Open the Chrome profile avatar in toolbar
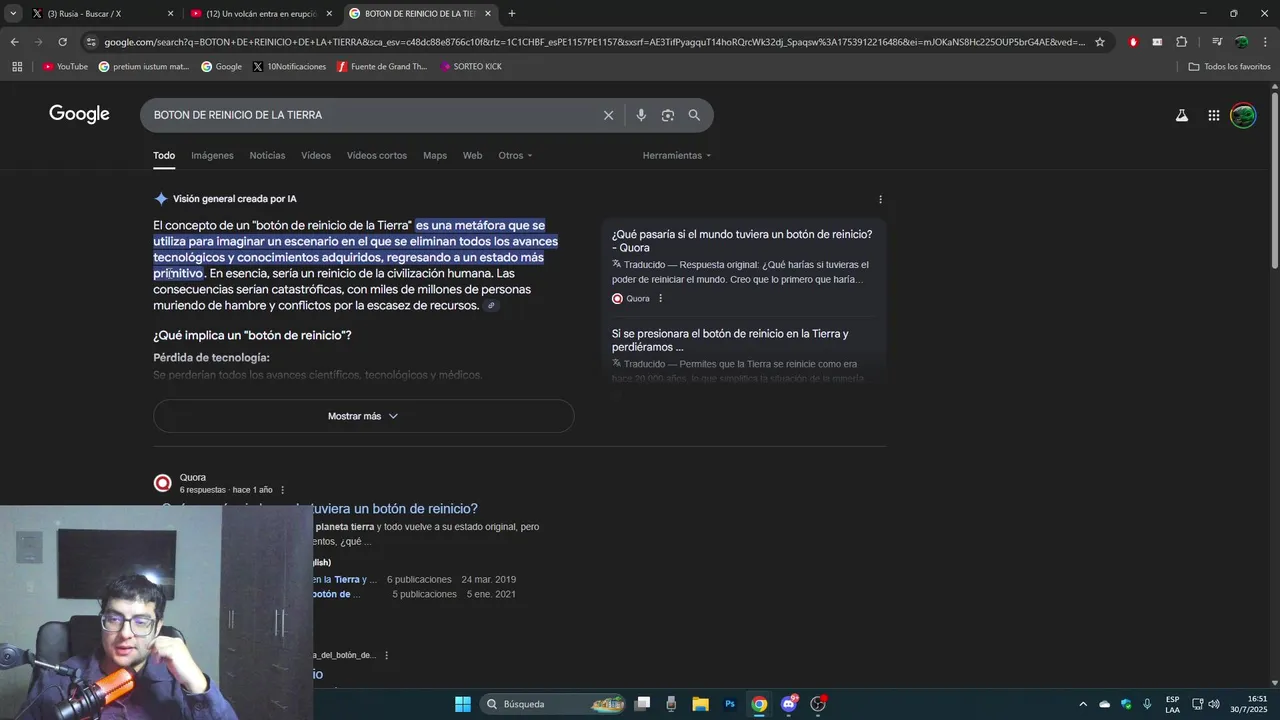The height and width of the screenshot is (720, 1280). tap(1241, 42)
